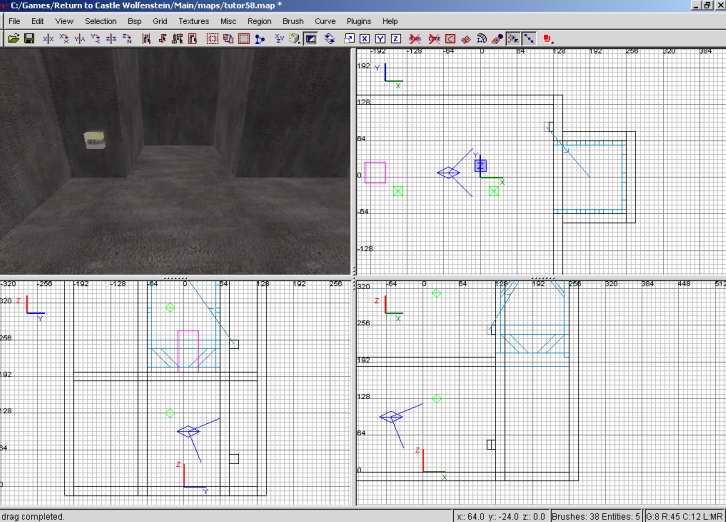Open the File menu
This screenshot has width=726, height=522.
click(x=14, y=20)
